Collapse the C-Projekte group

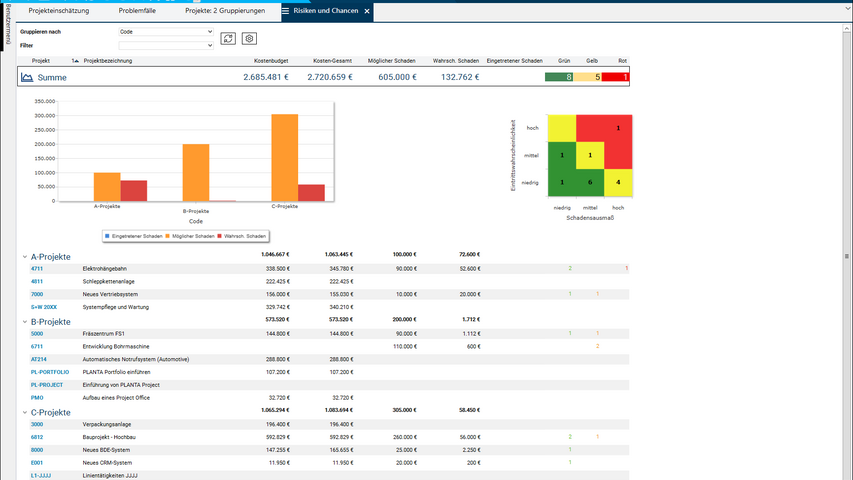[x=25, y=412]
